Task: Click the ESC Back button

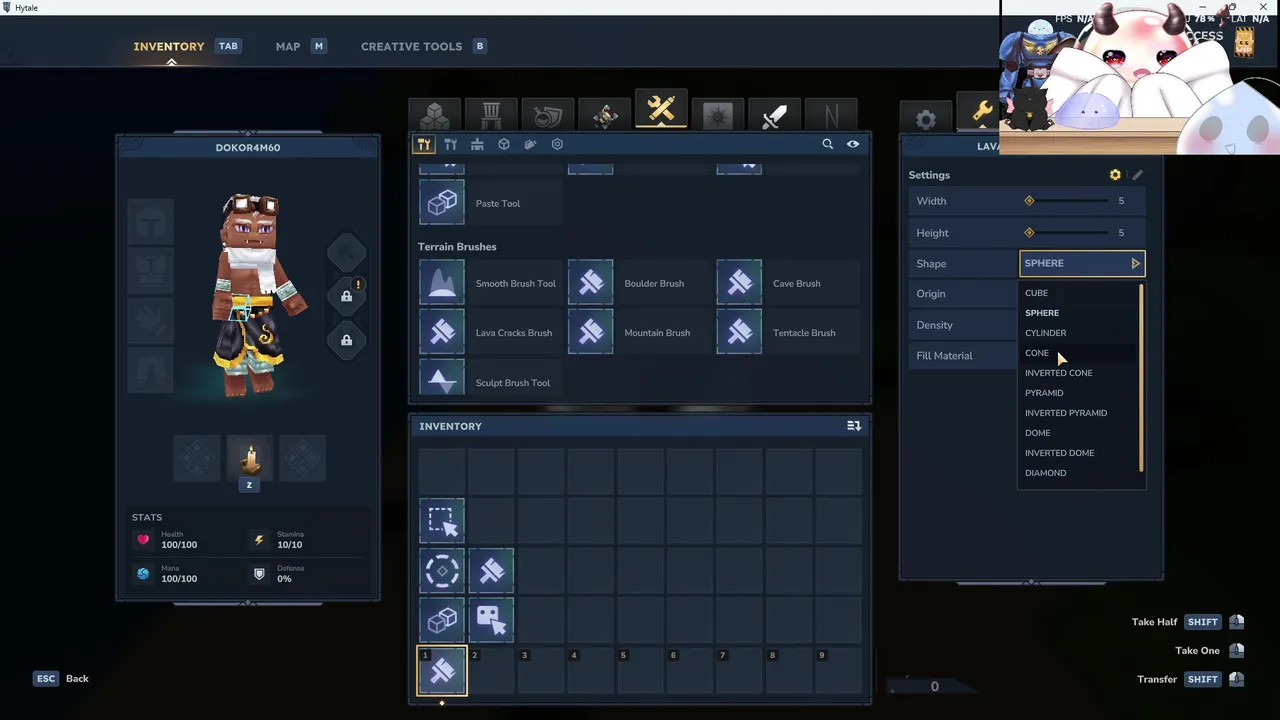Action: 62,678
